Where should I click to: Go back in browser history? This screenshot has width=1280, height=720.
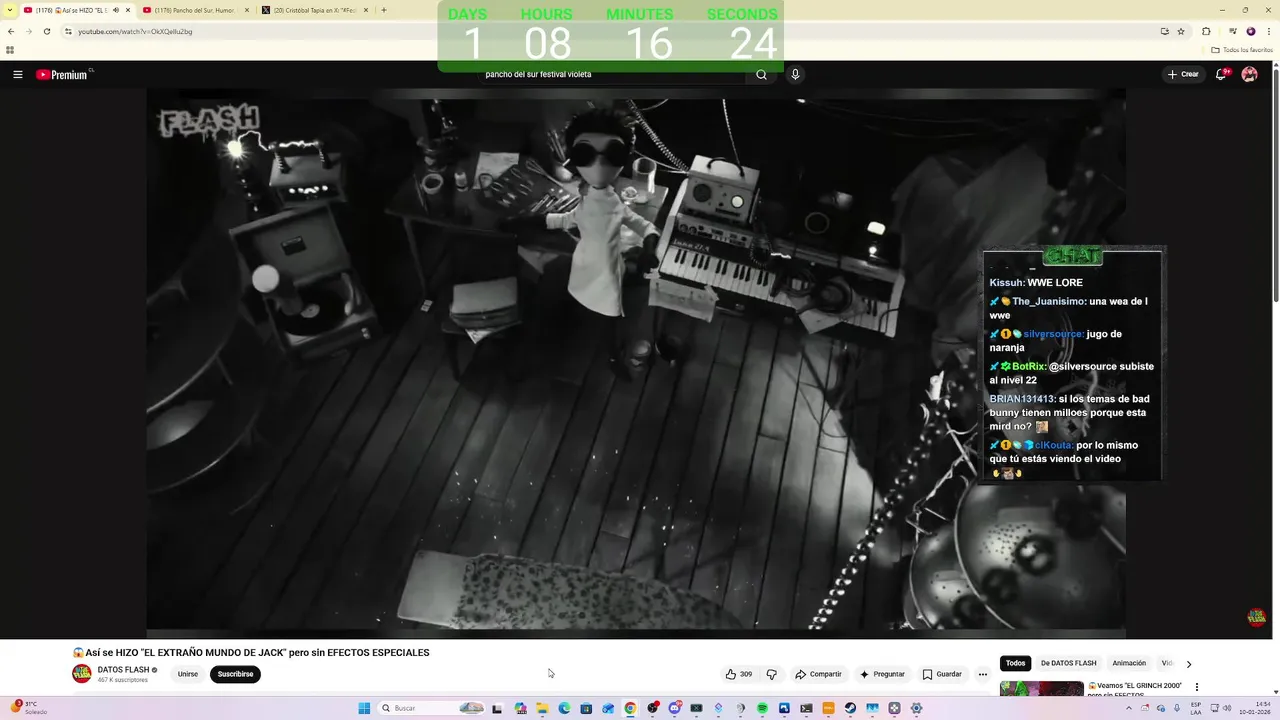click(11, 31)
